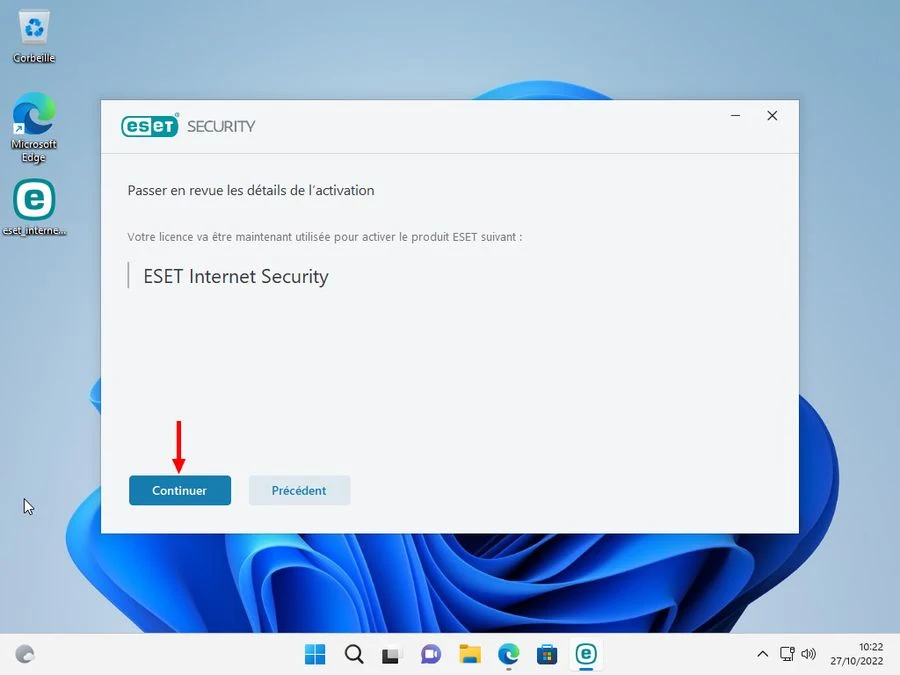Select the Microsoft Edge desktop shortcut
The width and height of the screenshot is (900, 675).
(x=34, y=127)
